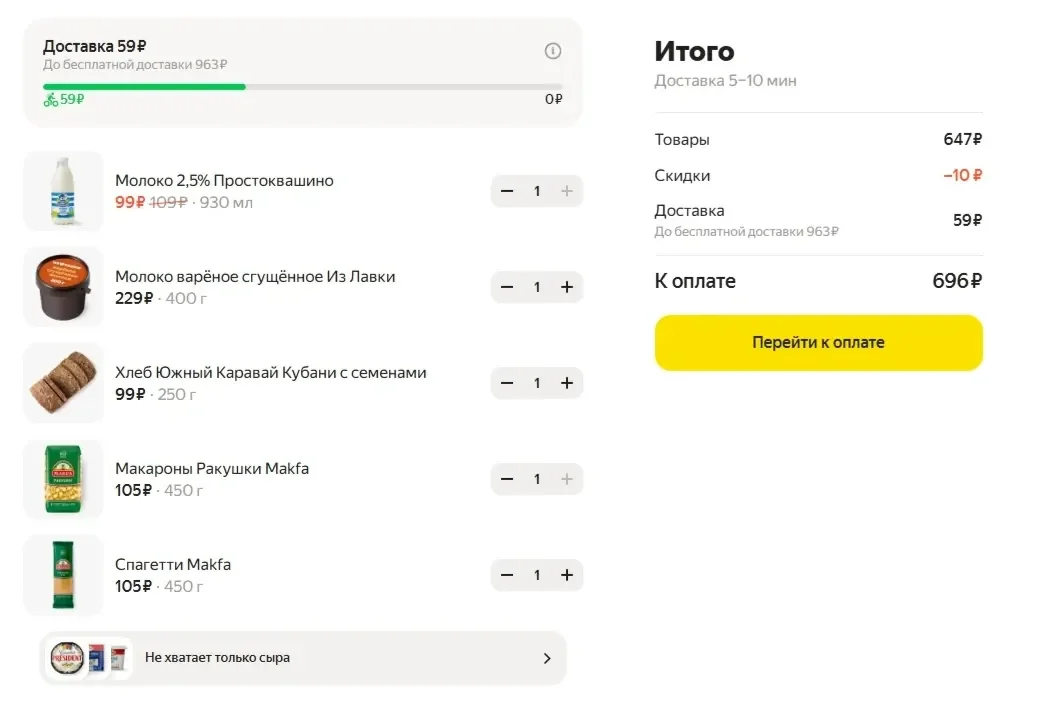The width and height of the screenshot is (1049, 722).
Task: Expand the 'Не хватает только сыра' suggestion chevron
Action: tap(547, 658)
